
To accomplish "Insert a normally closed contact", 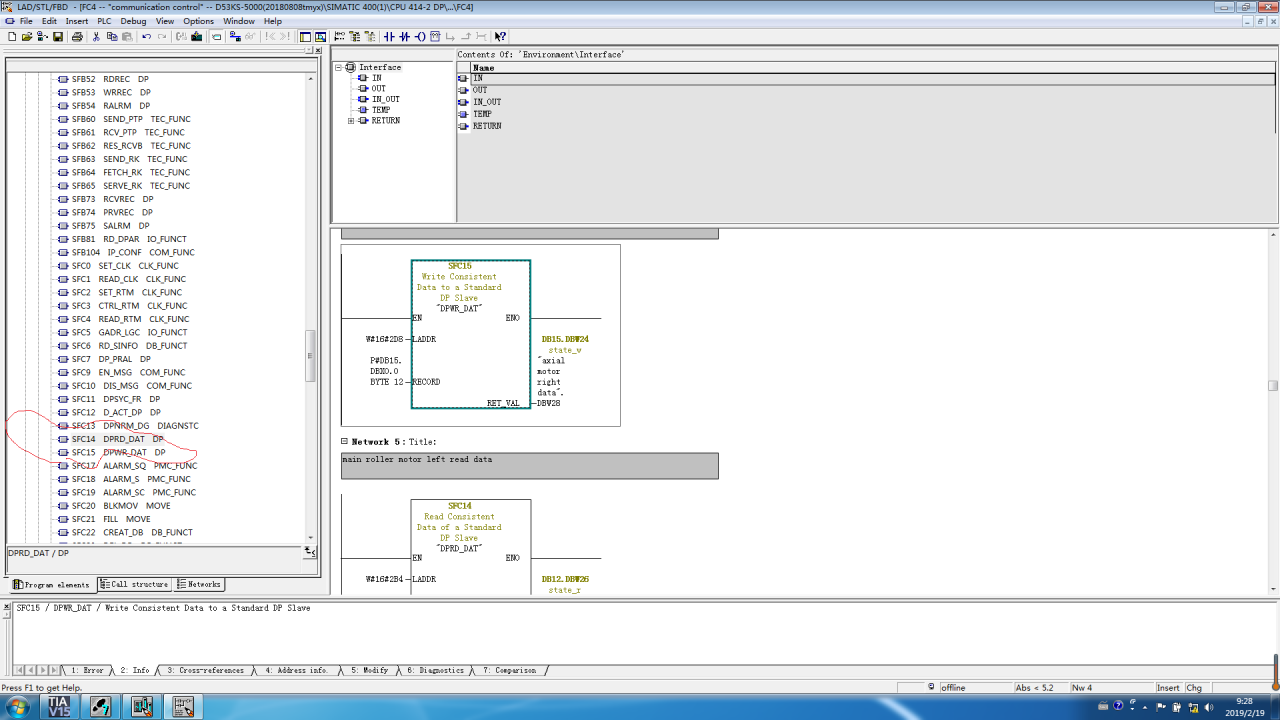I will pyautogui.click(x=404, y=36).
